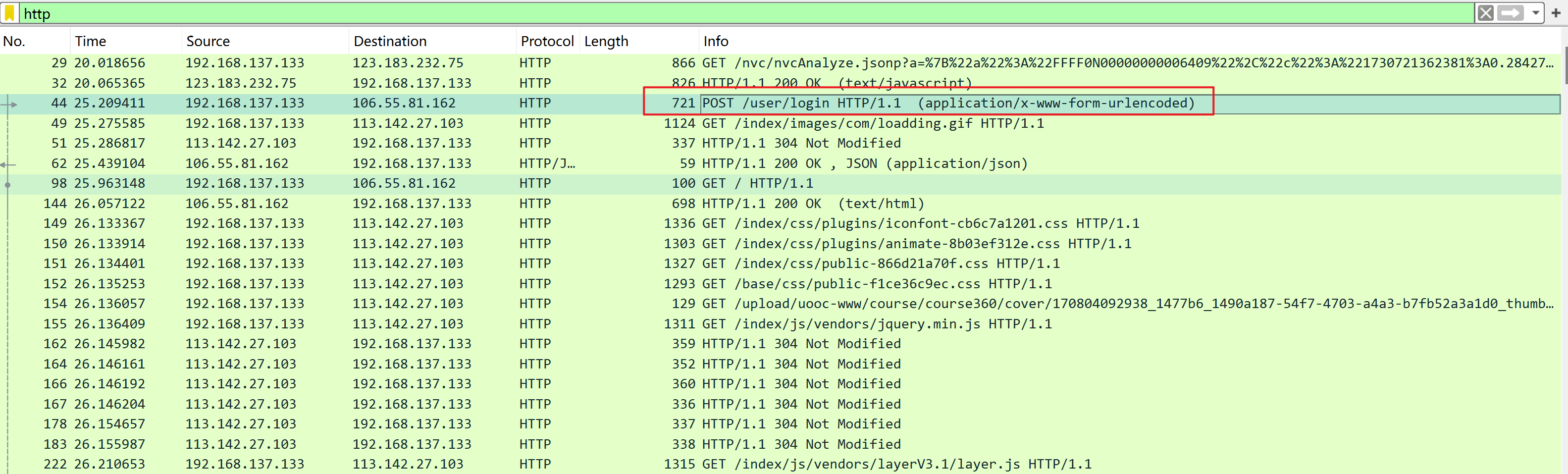Clear the display filter with X button
Viewport: 1568px width, 474px height.
[1485, 13]
